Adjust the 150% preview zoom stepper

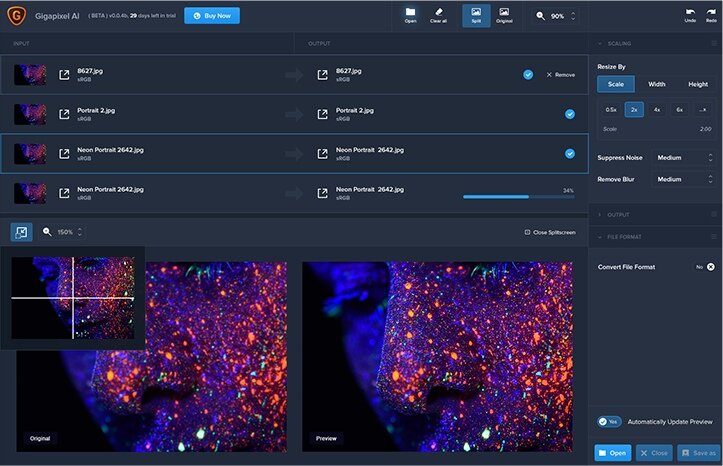tap(80, 232)
